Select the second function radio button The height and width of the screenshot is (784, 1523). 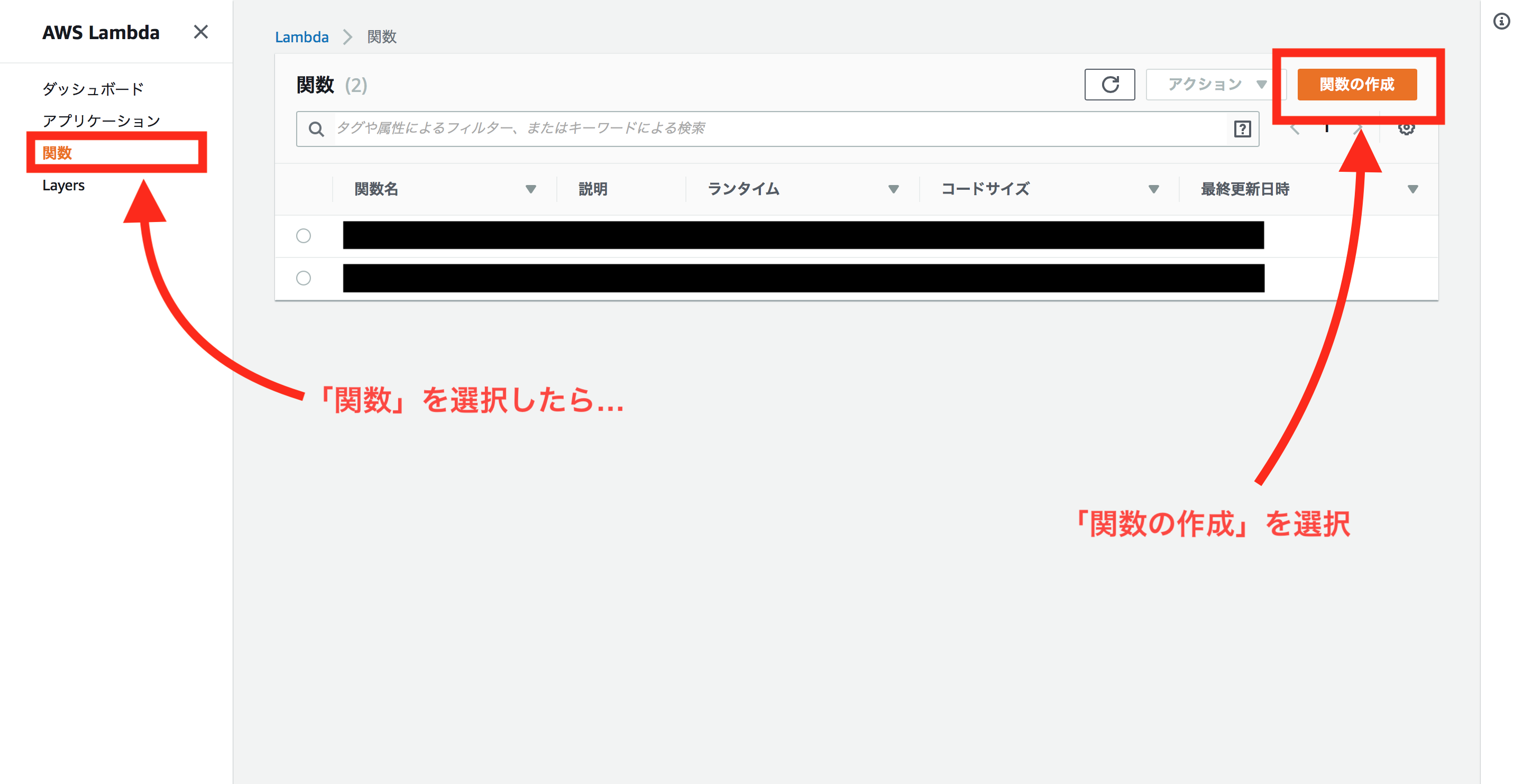(x=304, y=278)
